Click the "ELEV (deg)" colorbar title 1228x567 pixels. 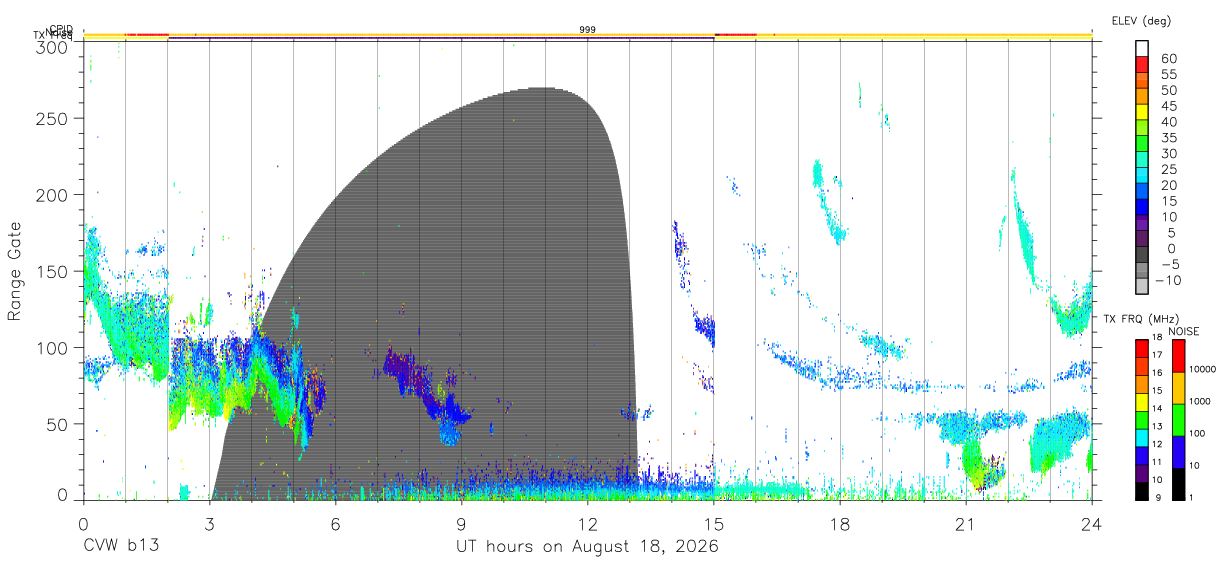[1141, 21]
